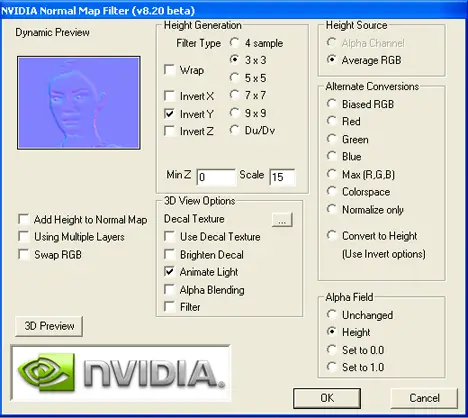Dismiss the dialog with Cancel
Screen dimensions: 468x418
coord(424,398)
